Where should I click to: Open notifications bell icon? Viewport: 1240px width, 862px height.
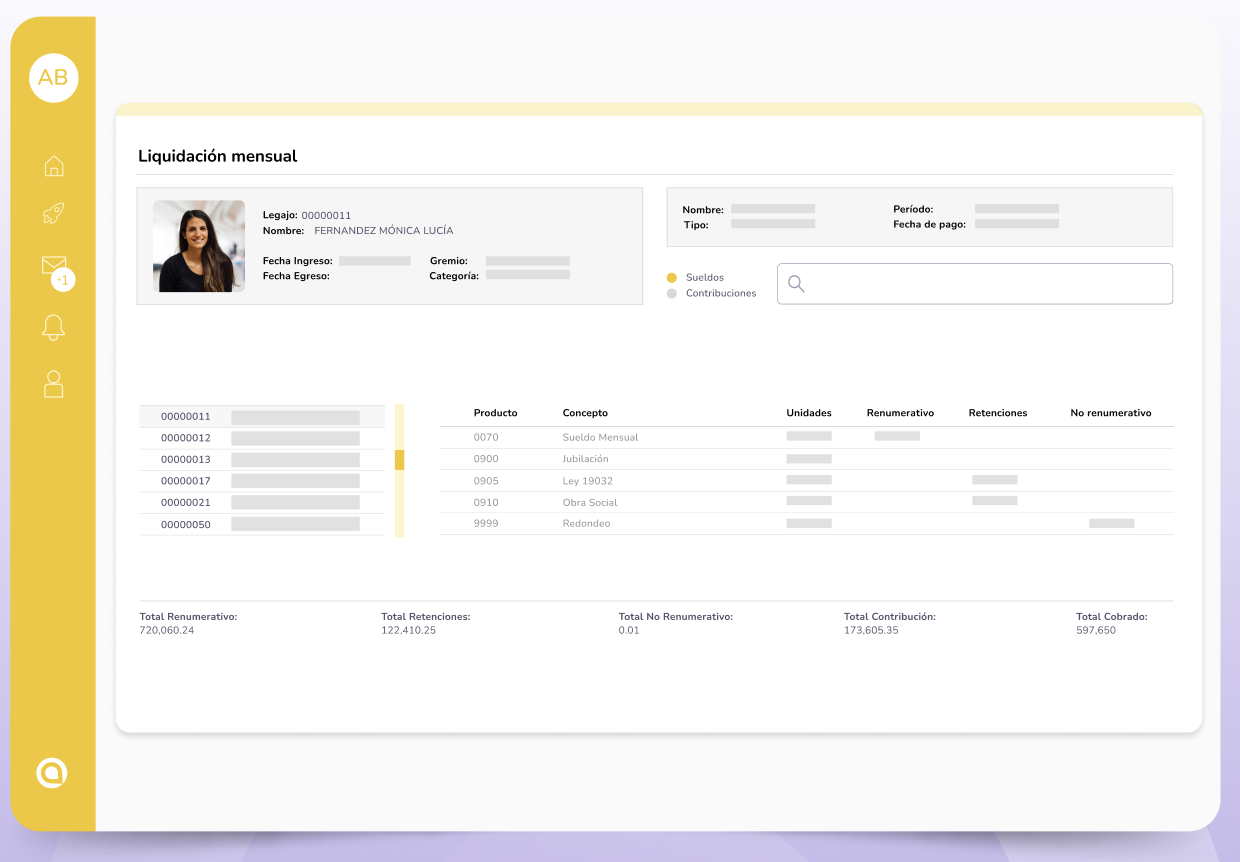pos(53,327)
